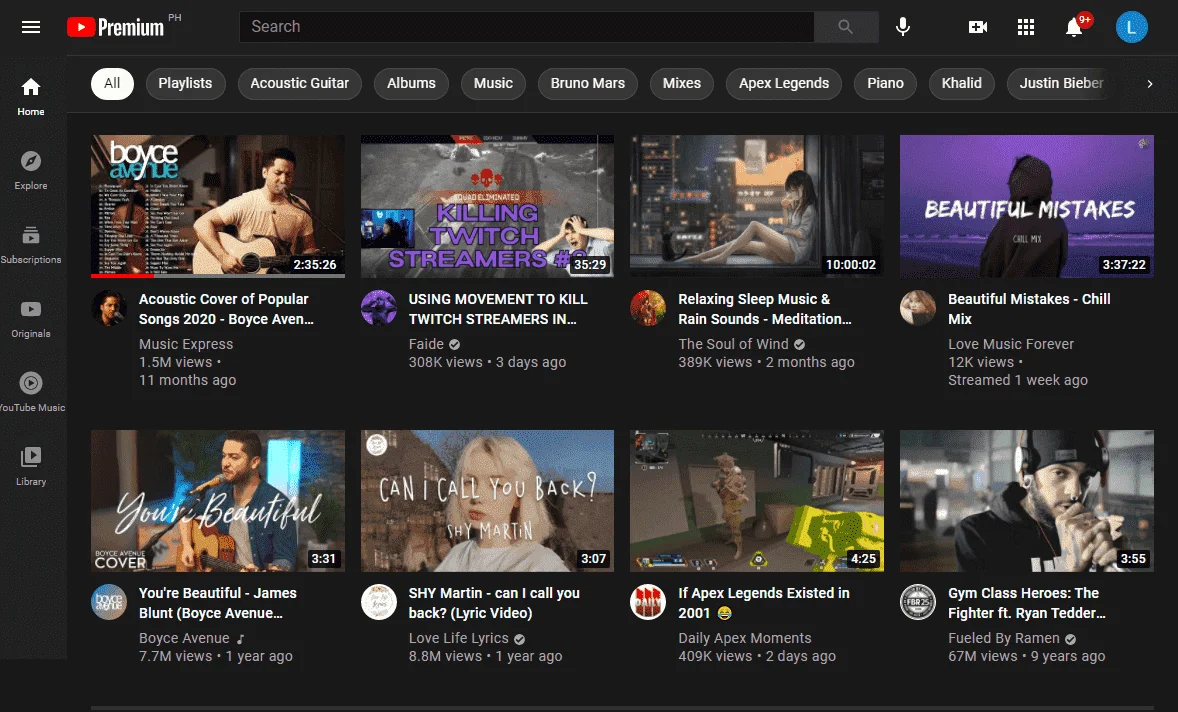The width and height of the screenshot is (1178, 712).
Task: Open Fueled By Ramen channel avatar
Action: pos(918,602)
